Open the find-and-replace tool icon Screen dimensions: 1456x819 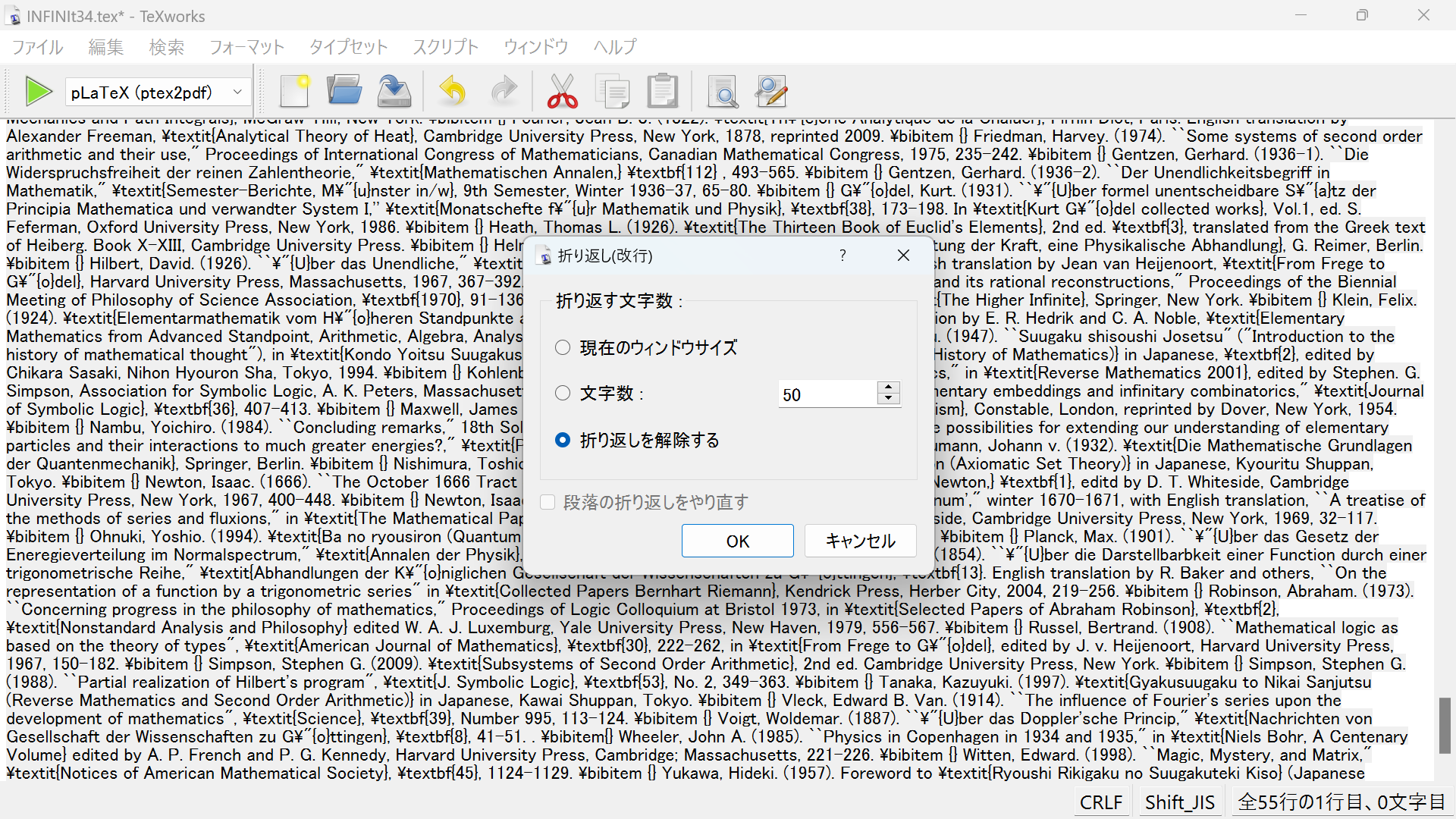click(771, 92)
